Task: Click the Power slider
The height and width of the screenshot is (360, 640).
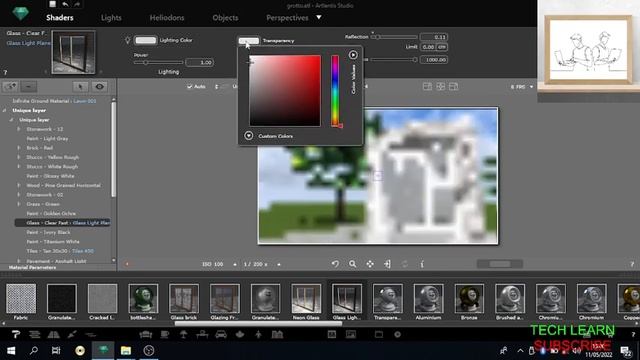Action: (x=158, y=62)
